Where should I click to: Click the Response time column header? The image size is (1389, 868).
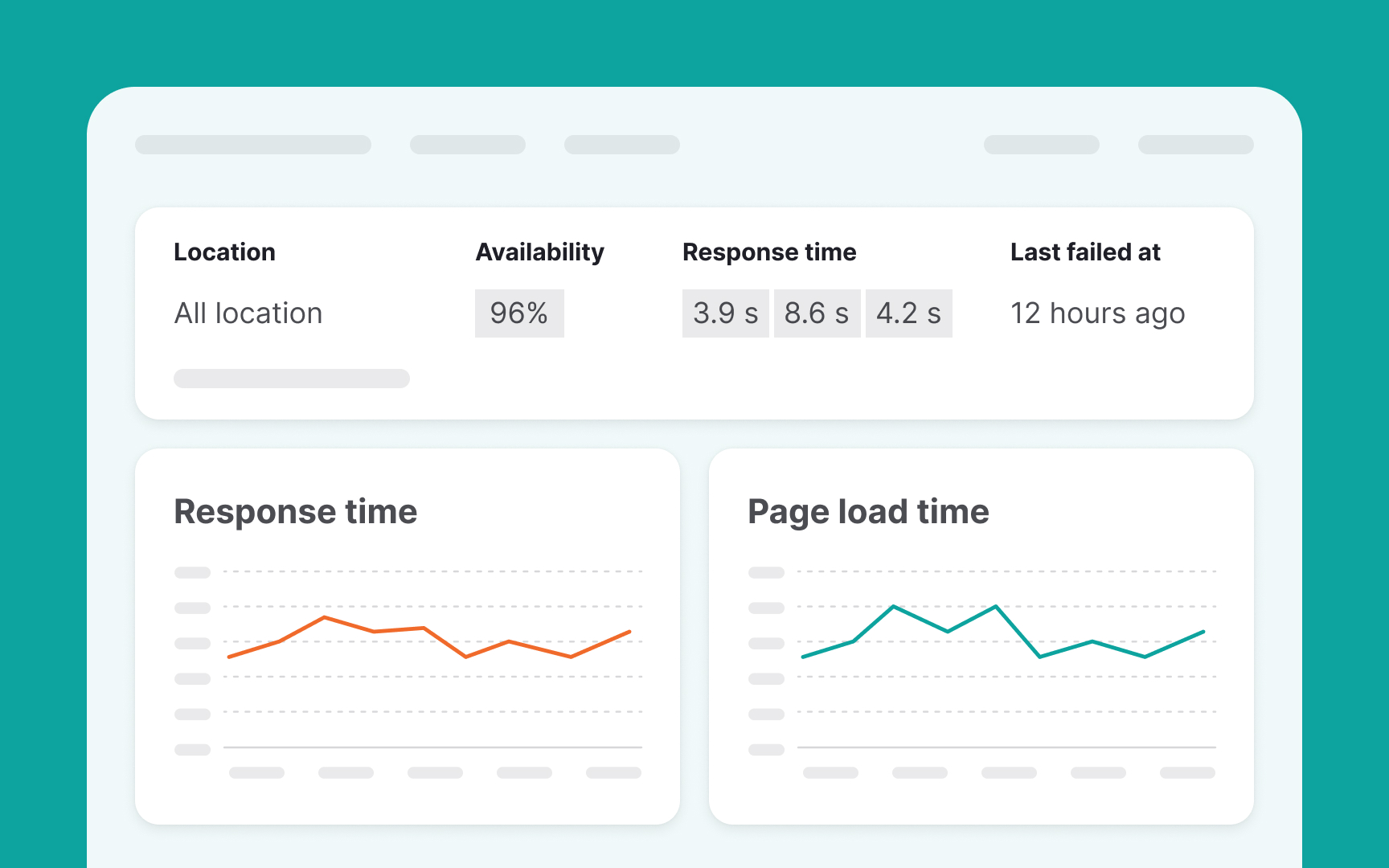click(x=769, y=252)
